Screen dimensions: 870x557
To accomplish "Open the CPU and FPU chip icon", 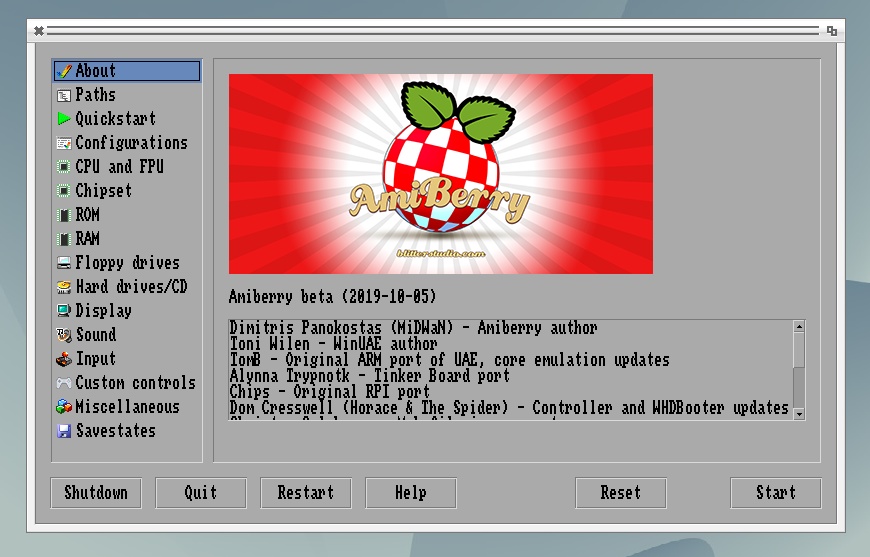I will click(64, 167).
